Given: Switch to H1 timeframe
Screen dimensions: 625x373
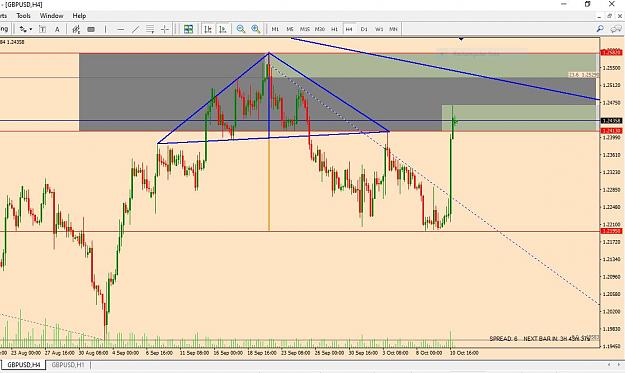Looking at the screenshot, I should click(334, 29).
